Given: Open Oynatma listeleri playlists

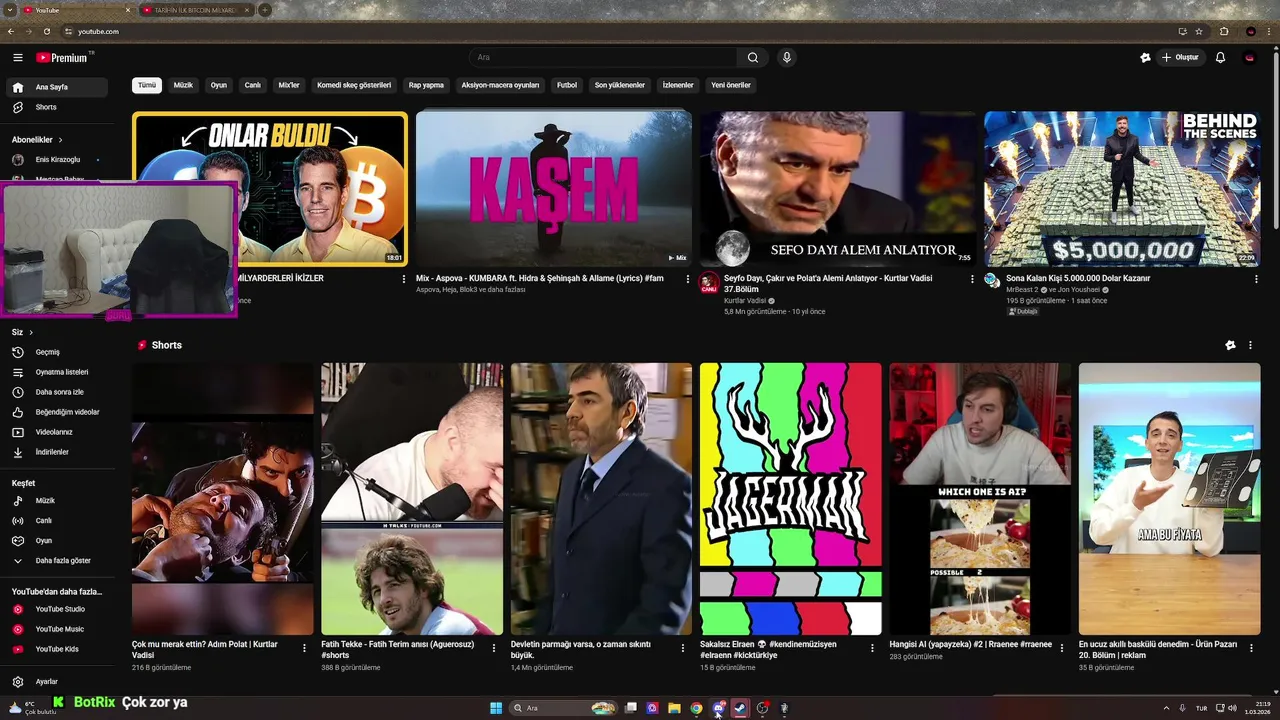Looking at the screenshot, I should 56,372.
